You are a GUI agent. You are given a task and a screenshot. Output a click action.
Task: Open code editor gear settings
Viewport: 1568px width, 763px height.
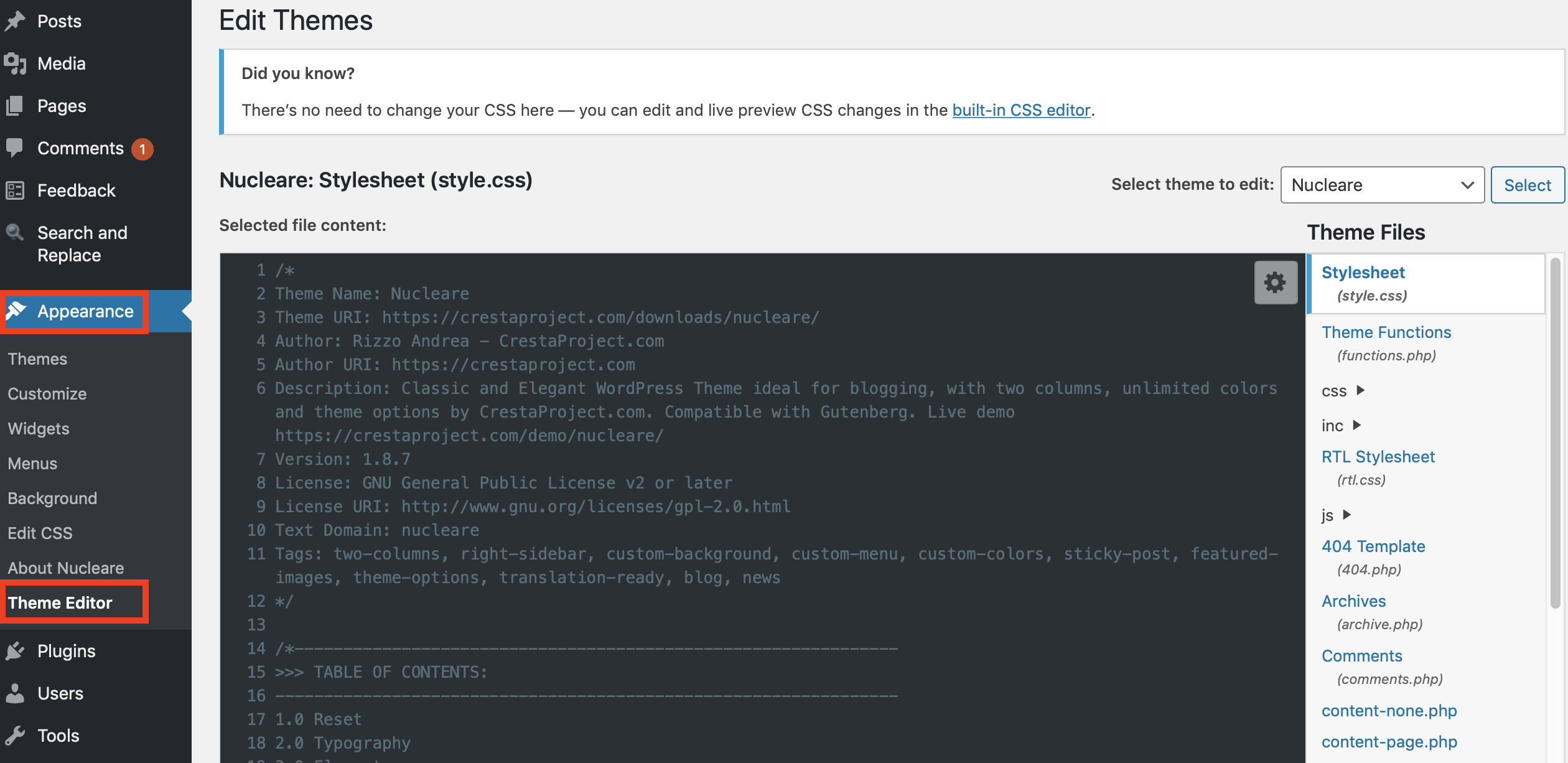[1275, 283]
